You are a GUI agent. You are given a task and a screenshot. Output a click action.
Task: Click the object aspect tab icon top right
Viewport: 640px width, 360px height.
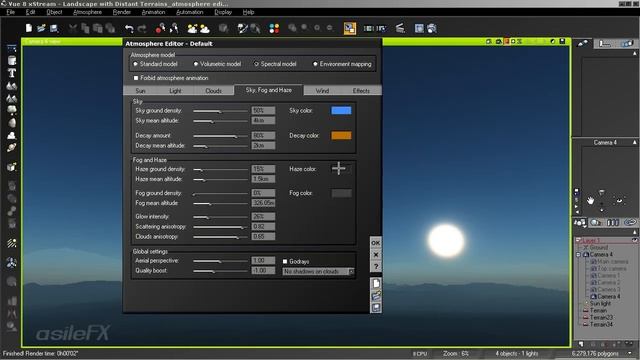click(x=583, y=43)
